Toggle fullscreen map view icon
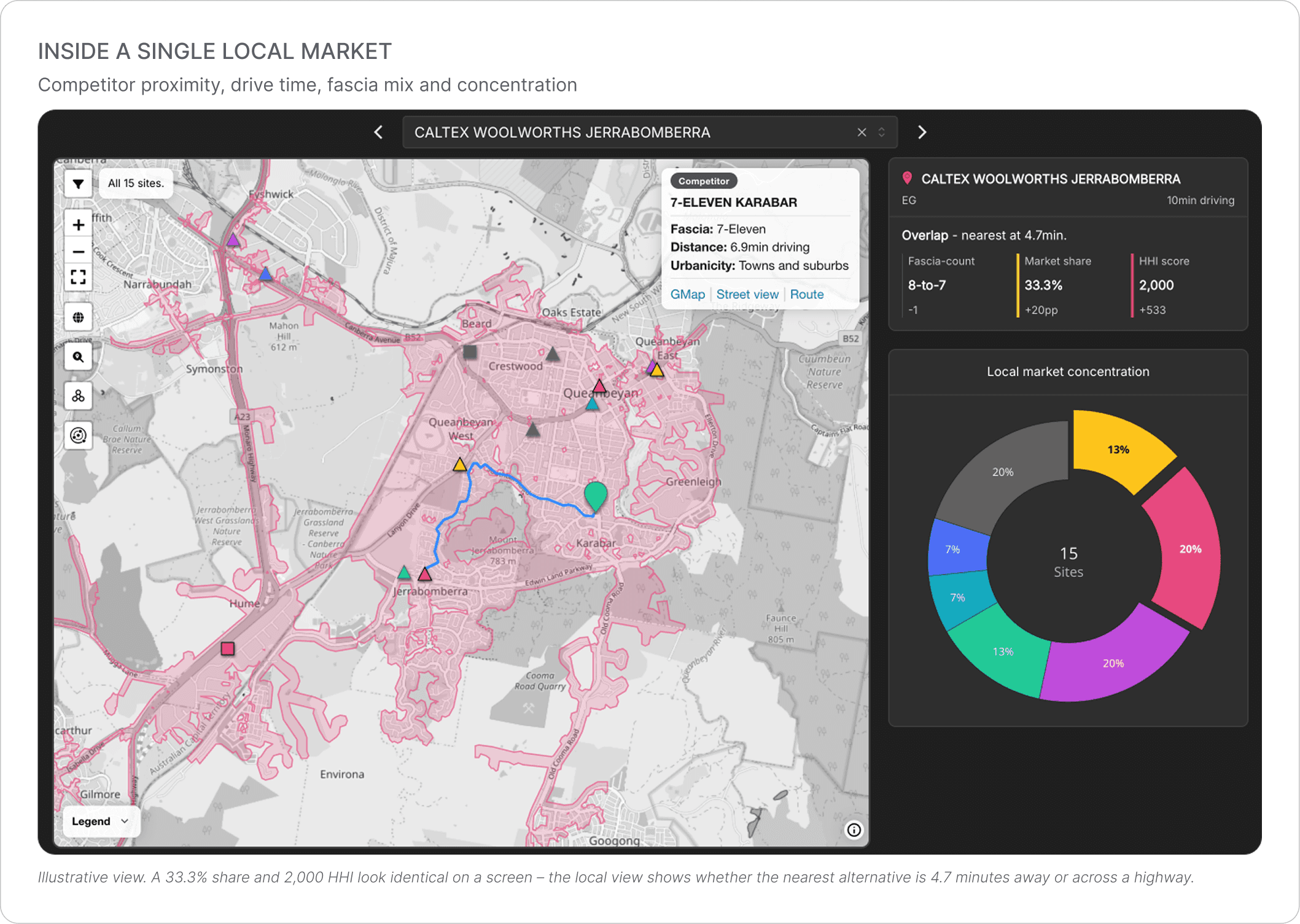This screenshot has width=1300, height=924. click(x=78, y=278)
